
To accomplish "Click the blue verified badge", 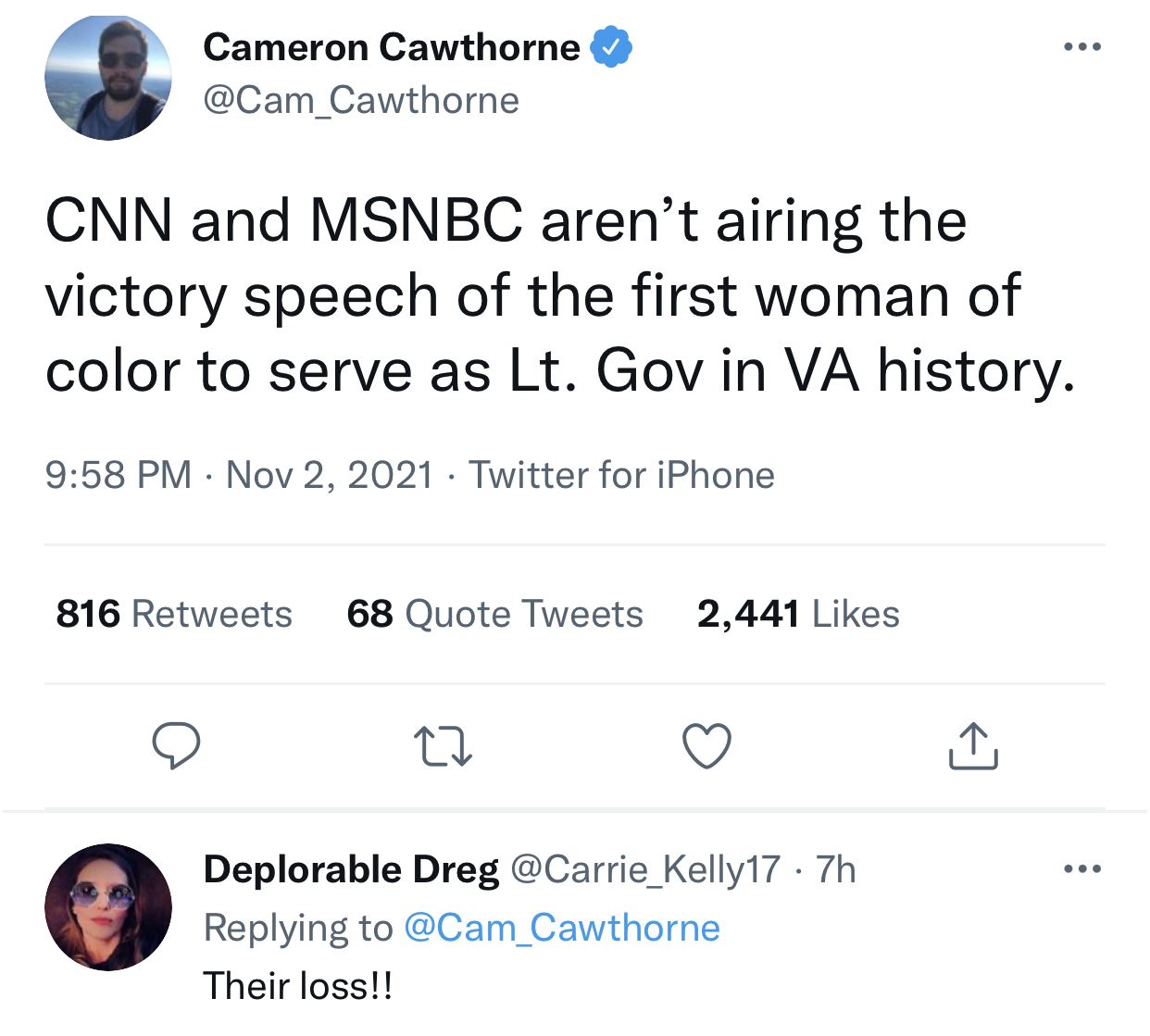I will (611, 47).
